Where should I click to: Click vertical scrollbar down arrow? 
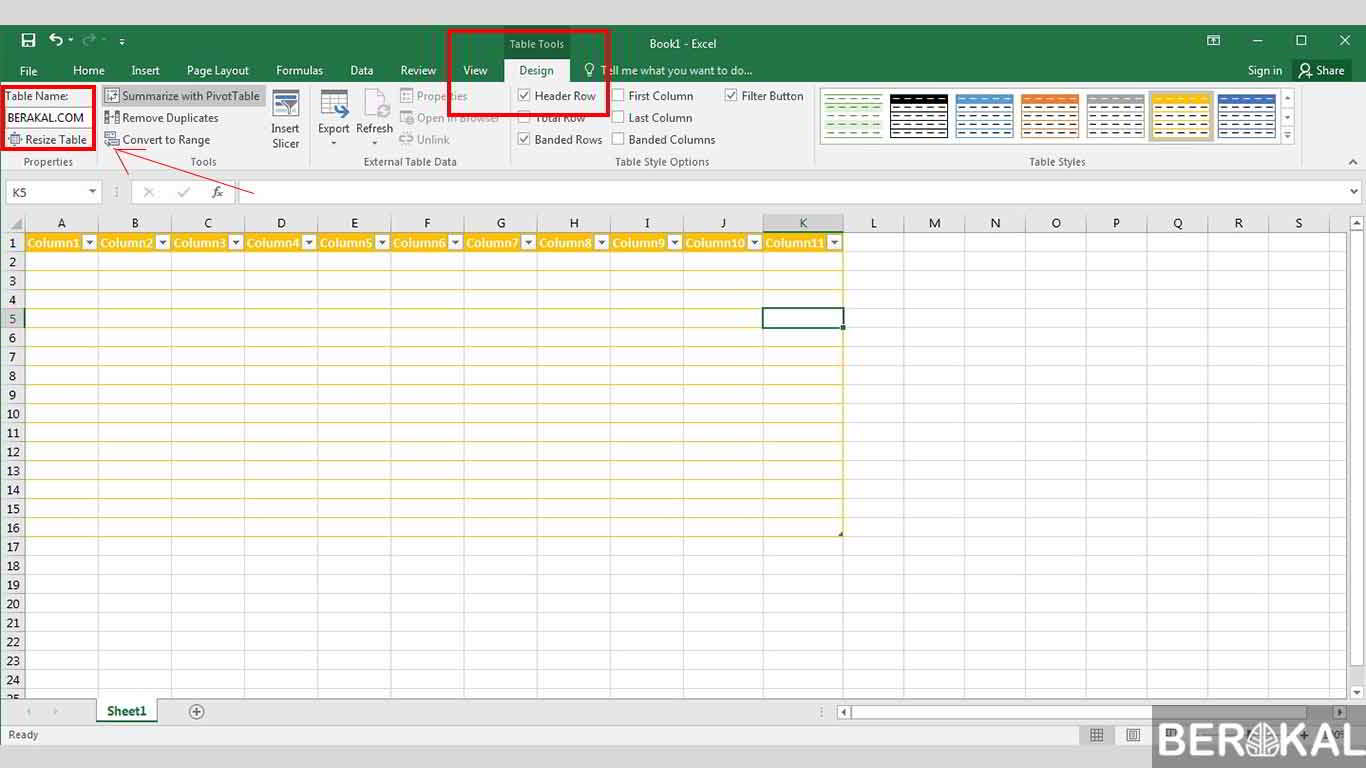coord(1357,692)
